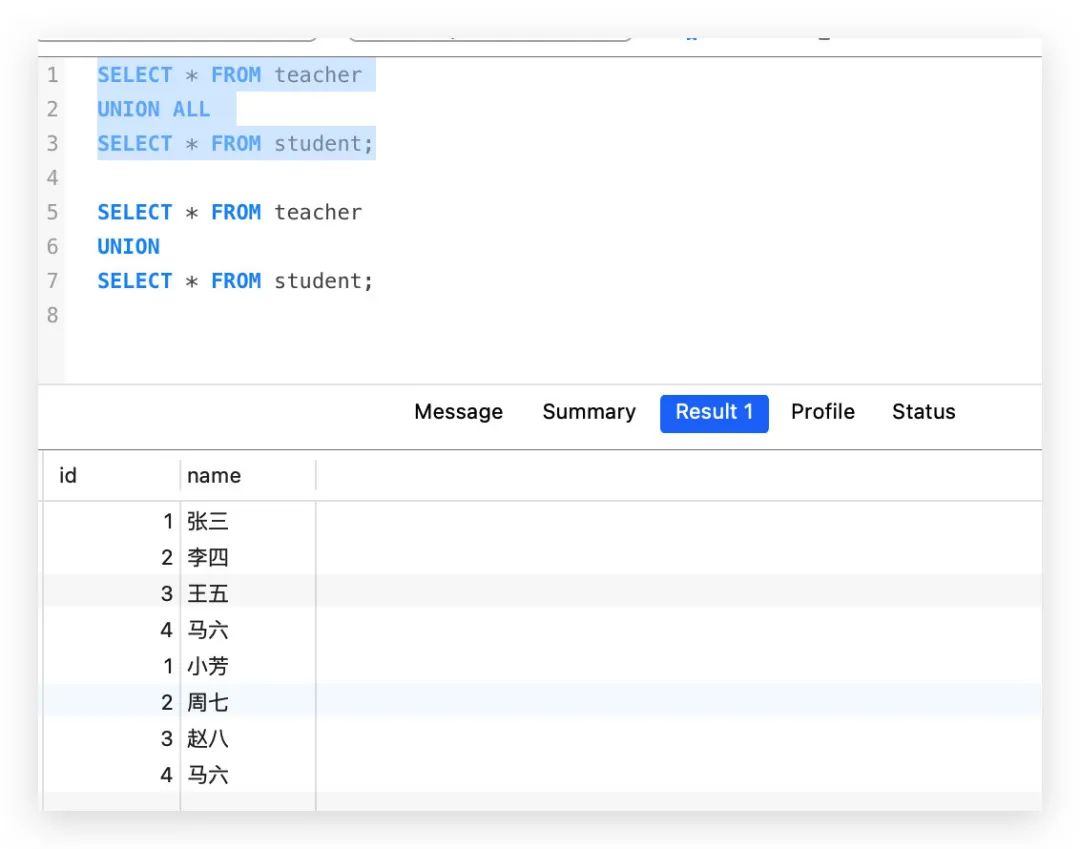This screenshot has height=849, width=1080.
Task: Click line number 3 in the gutter
Action: click(x=52, y=144)
